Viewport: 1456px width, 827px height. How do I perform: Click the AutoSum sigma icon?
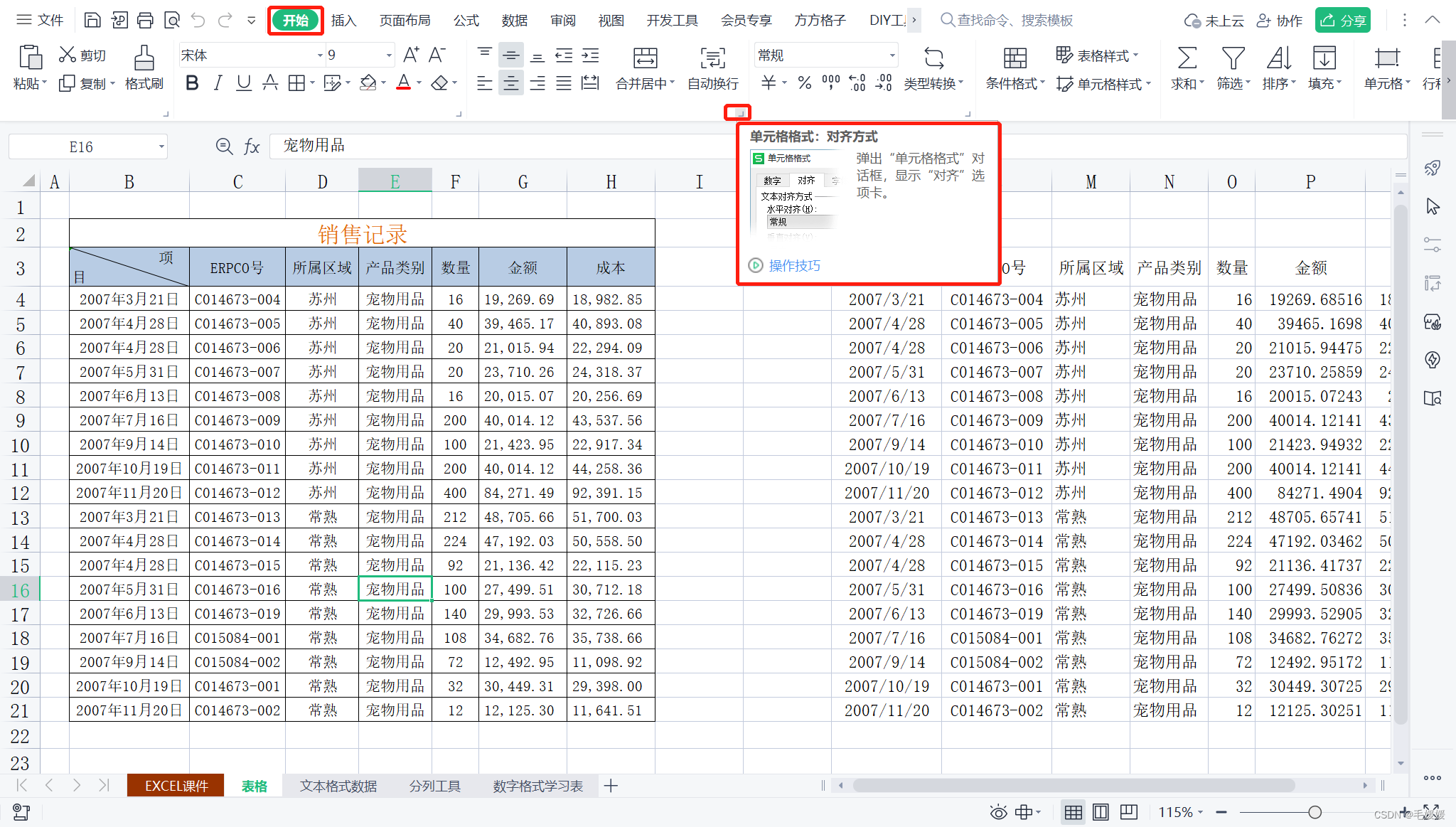pos(1187,58)
